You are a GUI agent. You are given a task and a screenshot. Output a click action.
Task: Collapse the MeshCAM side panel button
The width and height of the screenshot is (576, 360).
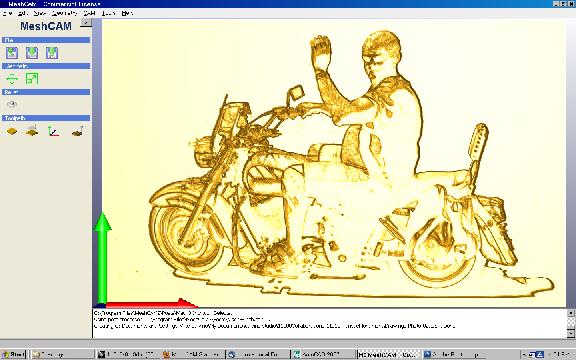point(86,22)
